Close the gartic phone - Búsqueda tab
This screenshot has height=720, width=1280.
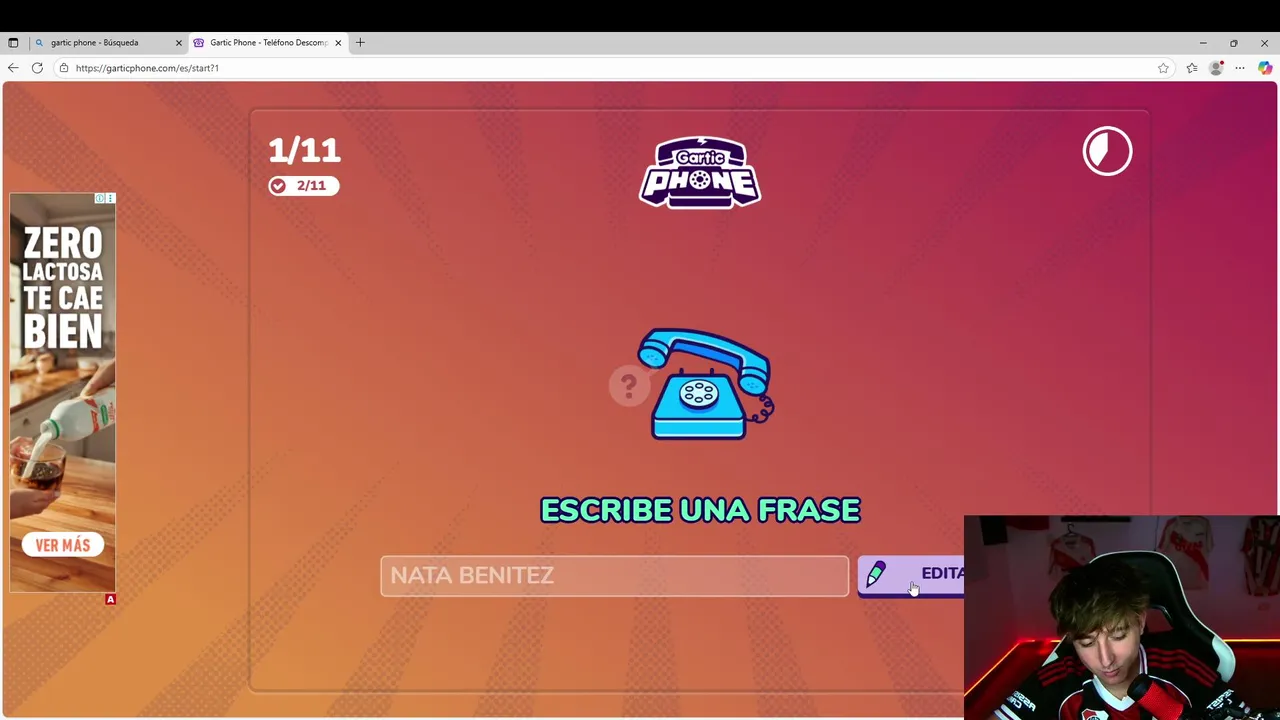tap(179, 43)
